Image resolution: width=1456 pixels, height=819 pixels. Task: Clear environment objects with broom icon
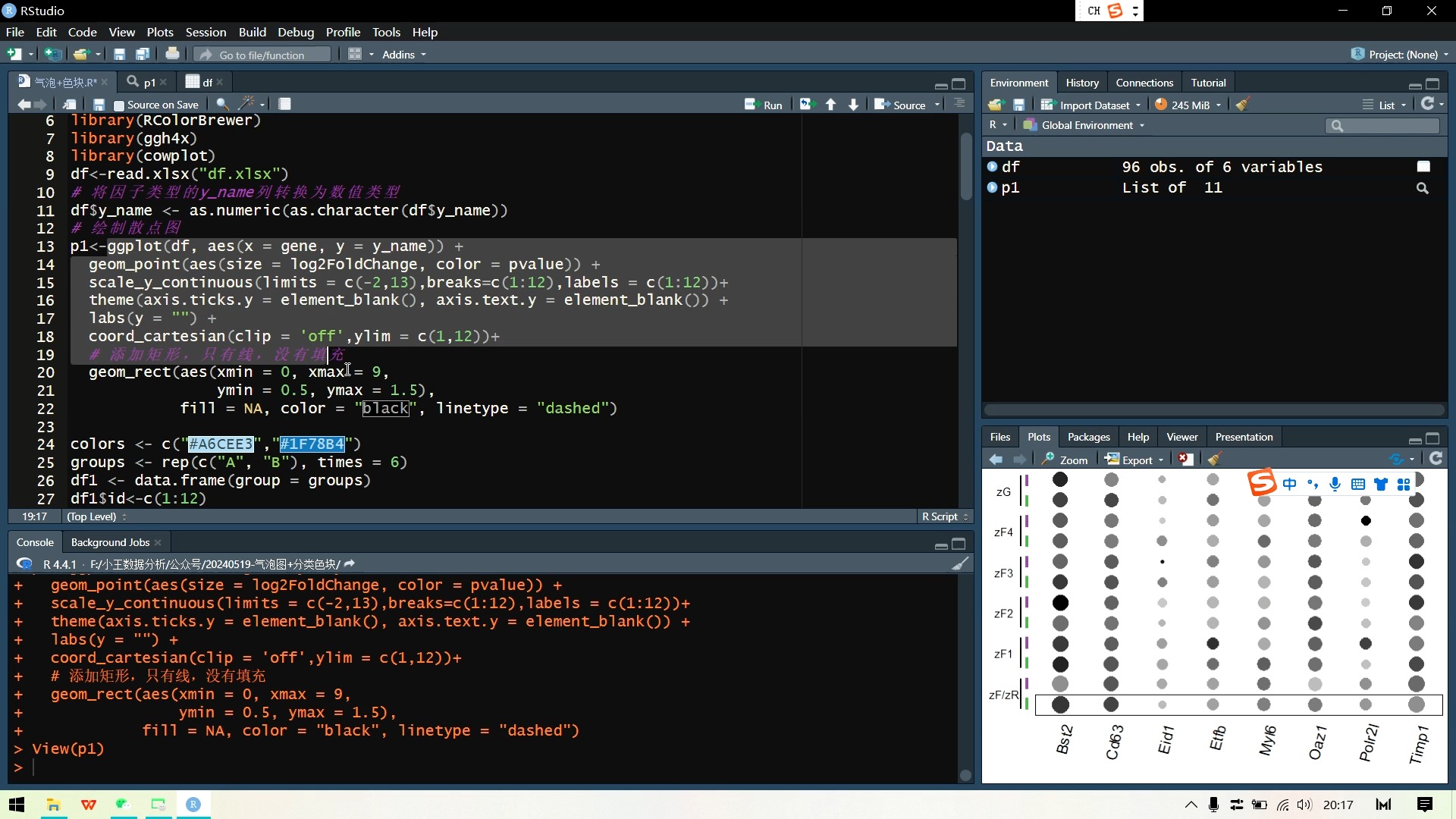[x=1242, y=105]
